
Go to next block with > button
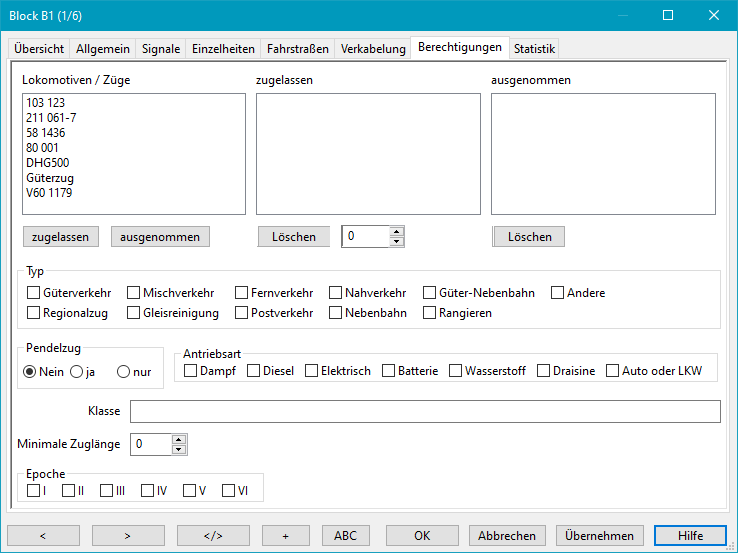click(128, 536)
